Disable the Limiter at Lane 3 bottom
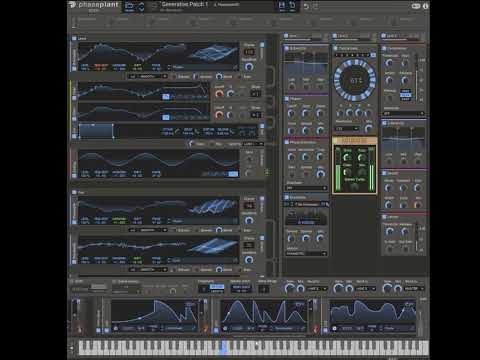This screenshot has height=360, width=480. click(384, 217)
